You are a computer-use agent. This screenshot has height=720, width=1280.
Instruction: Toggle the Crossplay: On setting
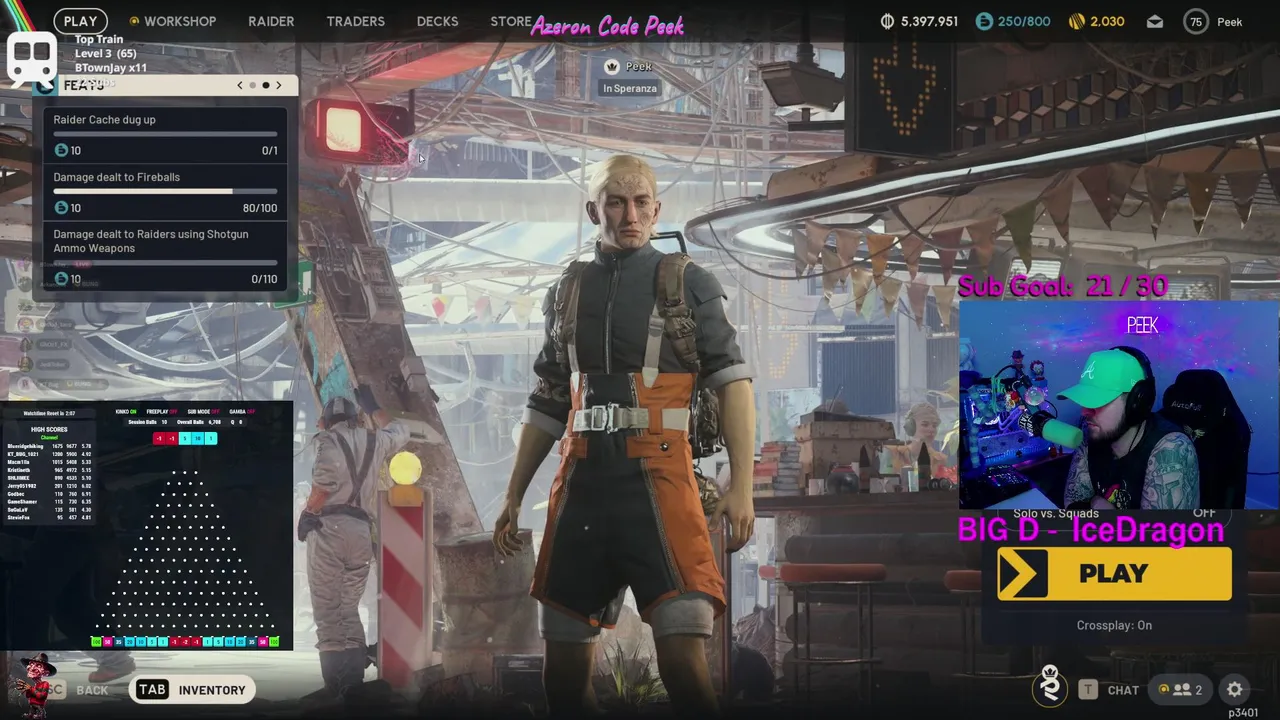pyautogui.click(x=1114, y=625)
